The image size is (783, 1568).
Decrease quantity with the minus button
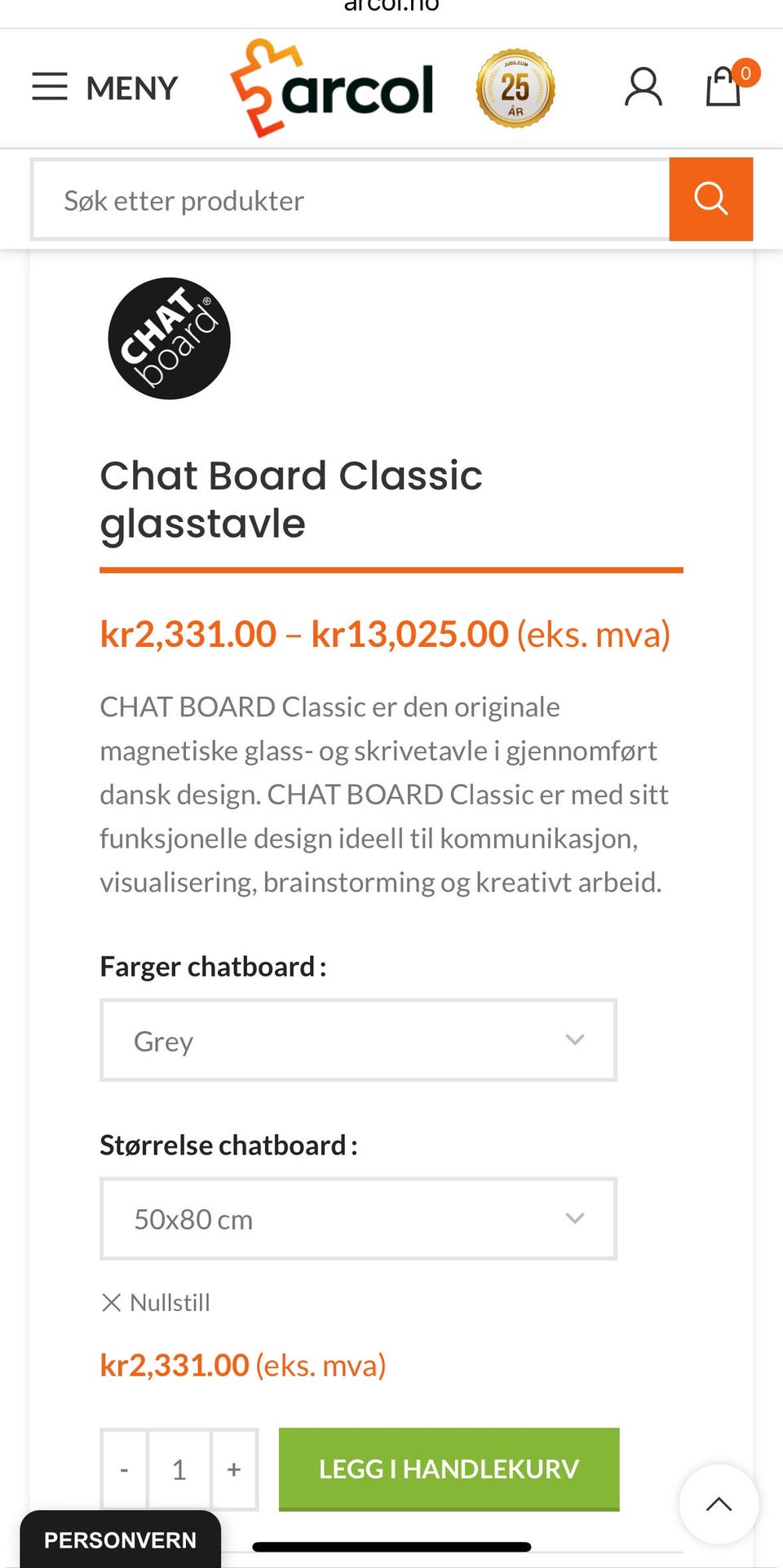tap(124, 1469)
